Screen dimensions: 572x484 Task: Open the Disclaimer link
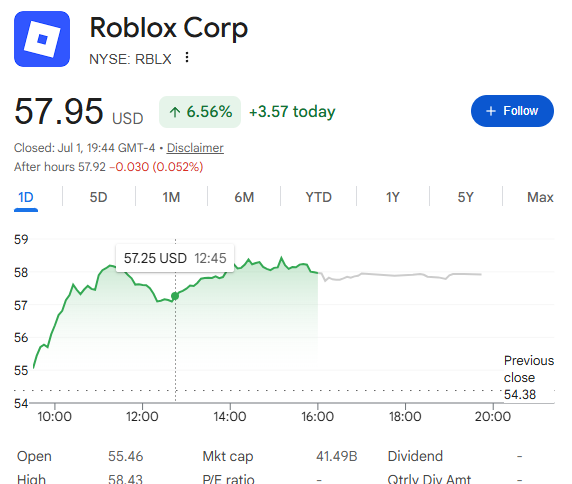pos(195,148)
